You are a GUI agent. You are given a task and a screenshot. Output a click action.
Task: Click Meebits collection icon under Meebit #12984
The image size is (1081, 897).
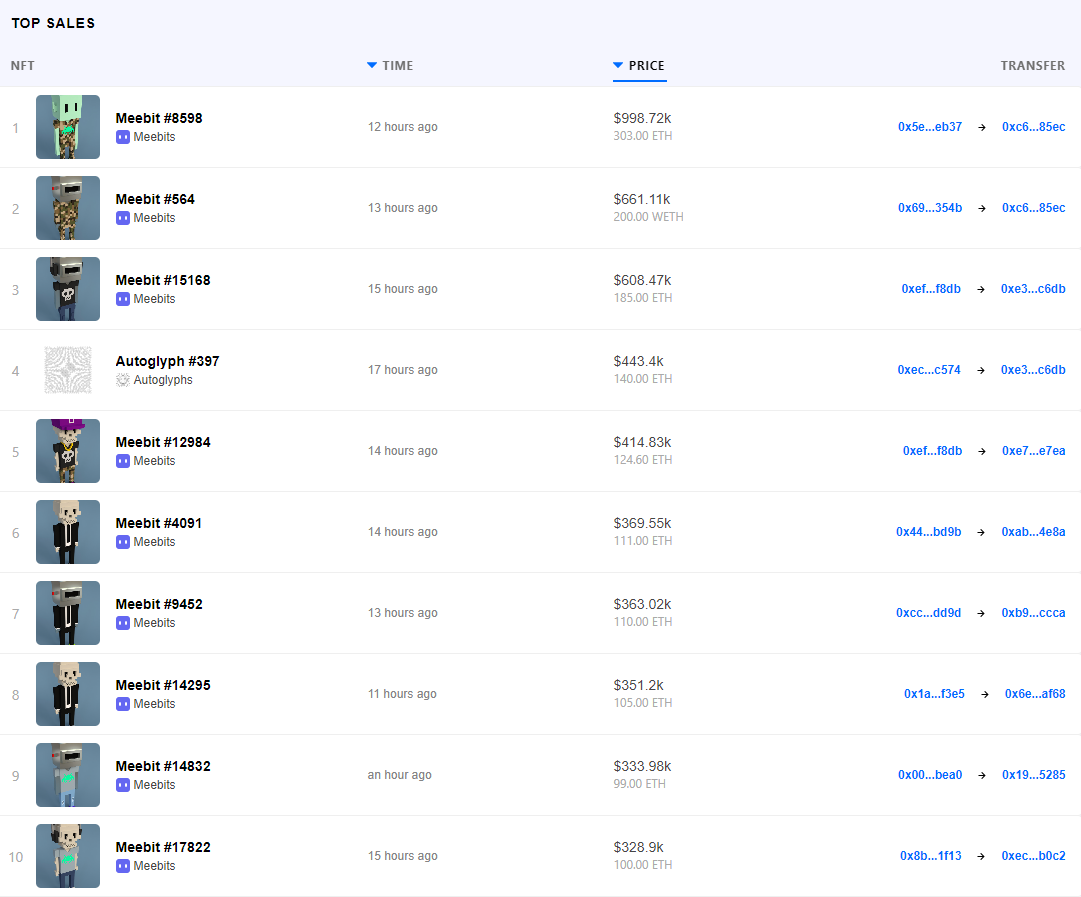(123, 461)
